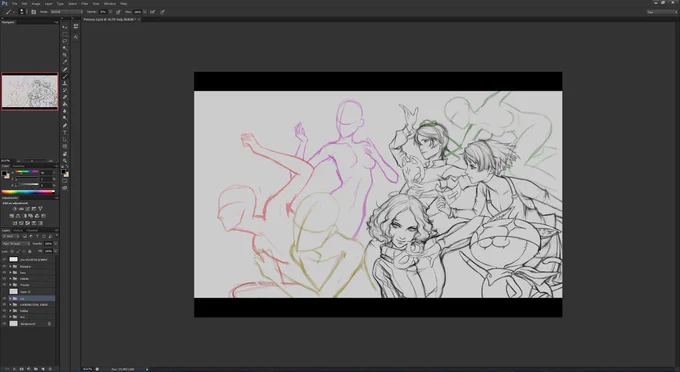The height and width of the screenshot is (372, 680).
Task: Select the Move tool
Action: click(65, 27)
